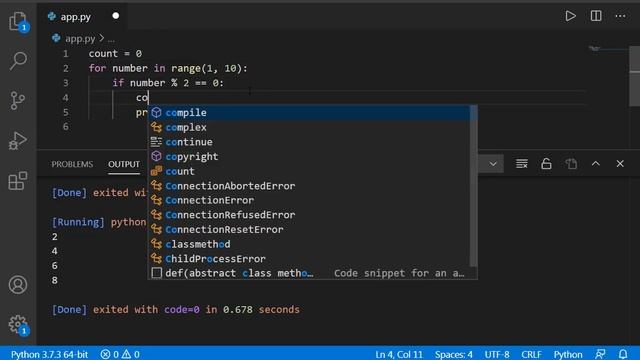Choose compile from suggestions
The height and width of the screenshot is (360, 640).
point(309,113)
